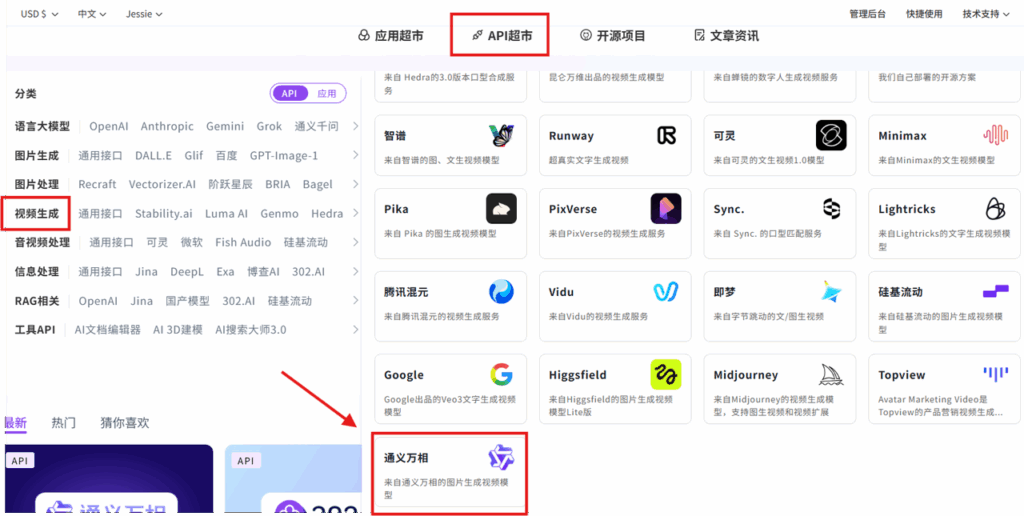Click GPT-Image-1 in 图片生成 row
This screenshot has width=1024, height=516.
click(283, 155)
